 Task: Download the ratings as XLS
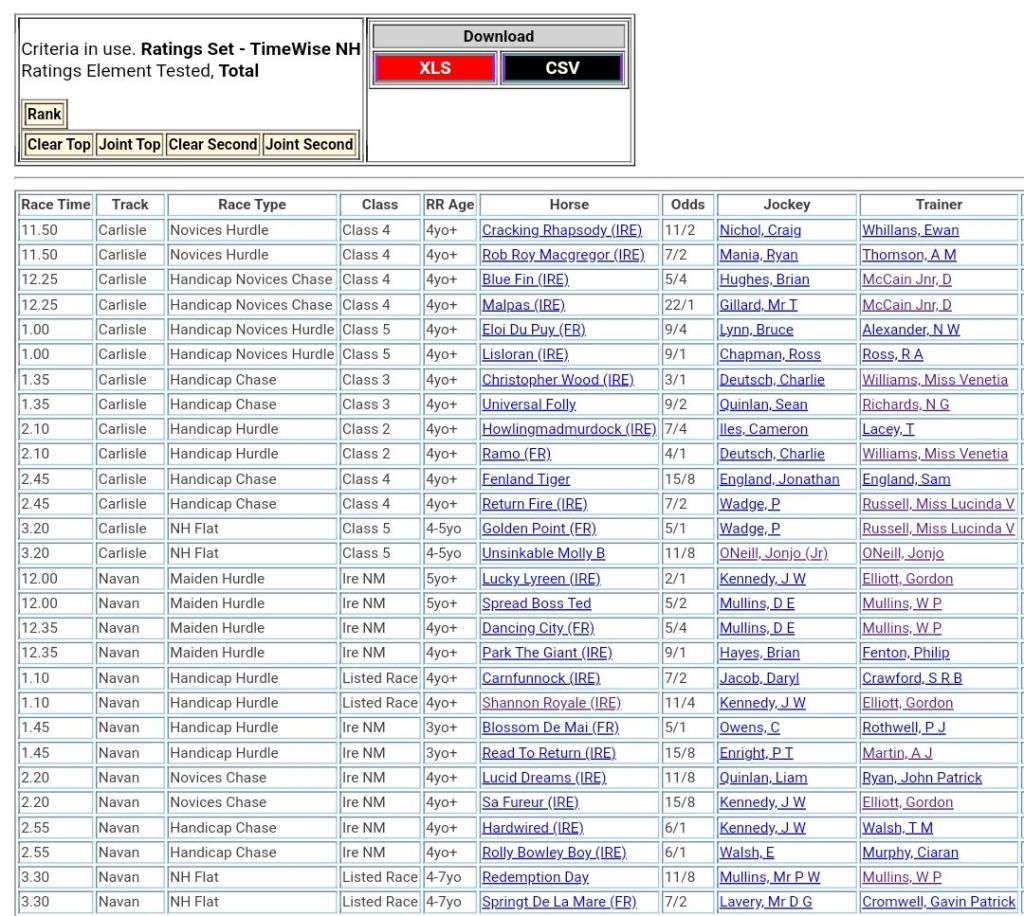tap(434, 68)
